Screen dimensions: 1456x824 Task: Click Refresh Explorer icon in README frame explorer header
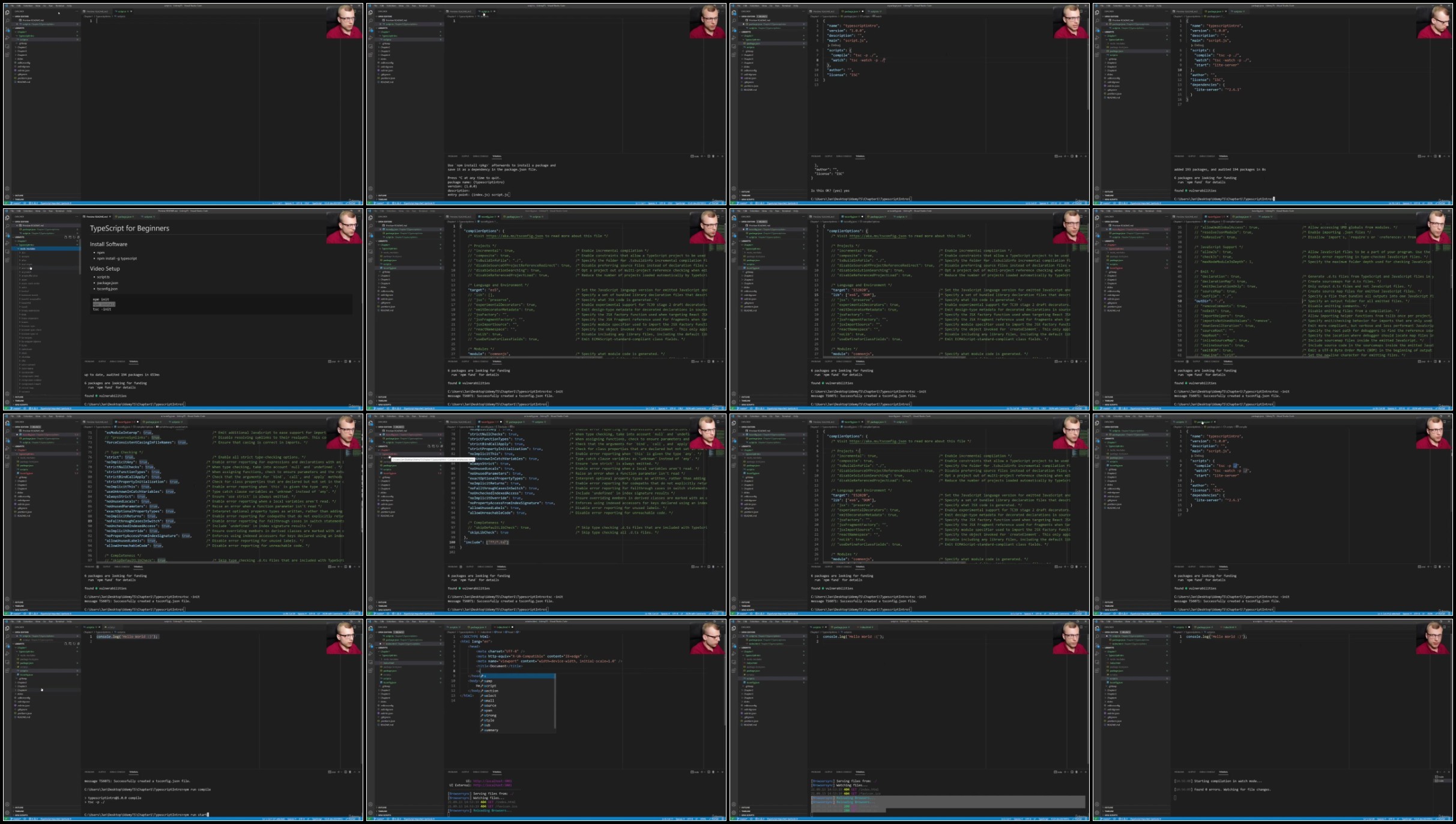(74, 237)
